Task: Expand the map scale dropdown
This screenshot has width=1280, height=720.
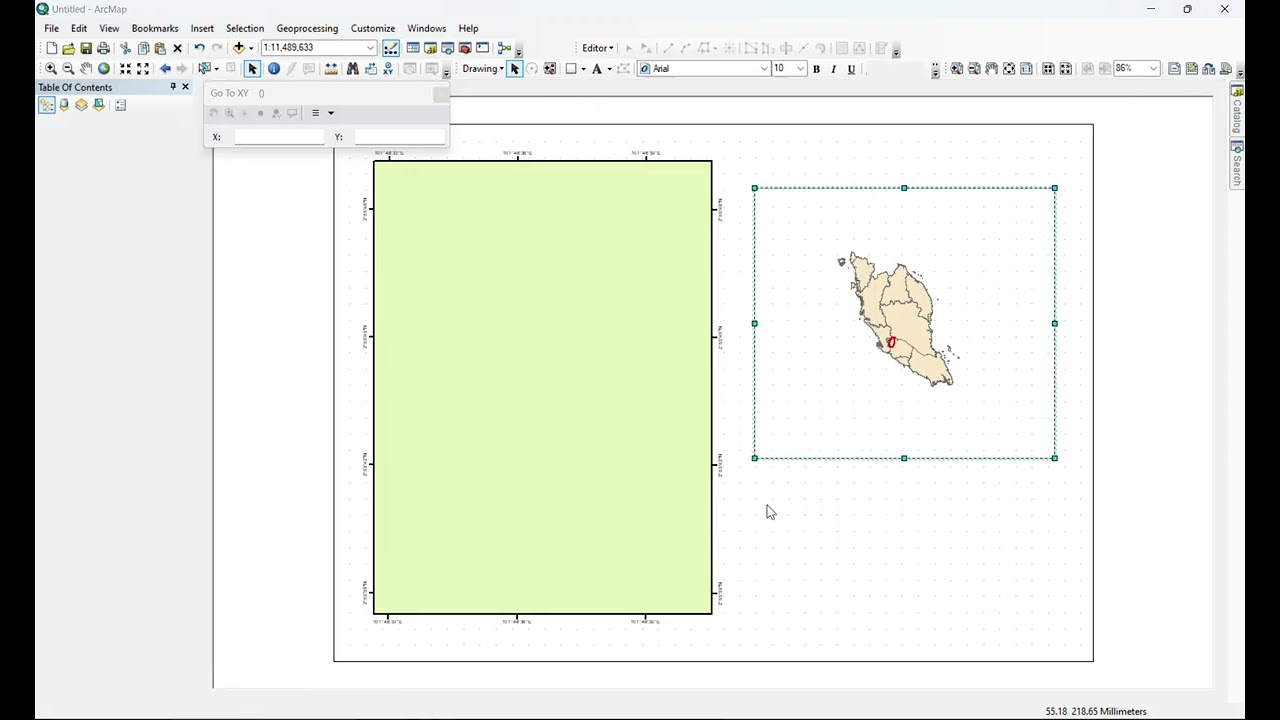Action: tap(370, 48)
